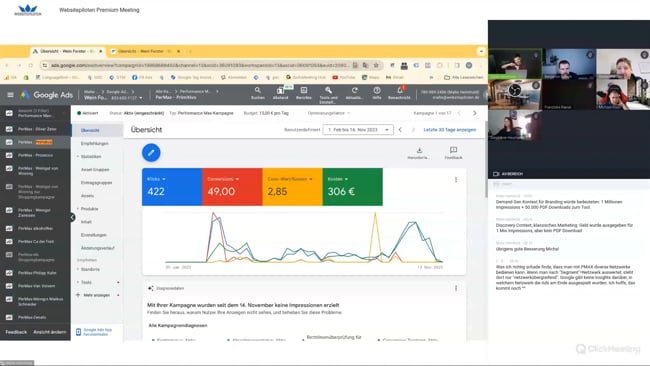This screenshot has width=650, height=366.
Task: Click the Feedback icon above the scorecard
Action: 453,153
